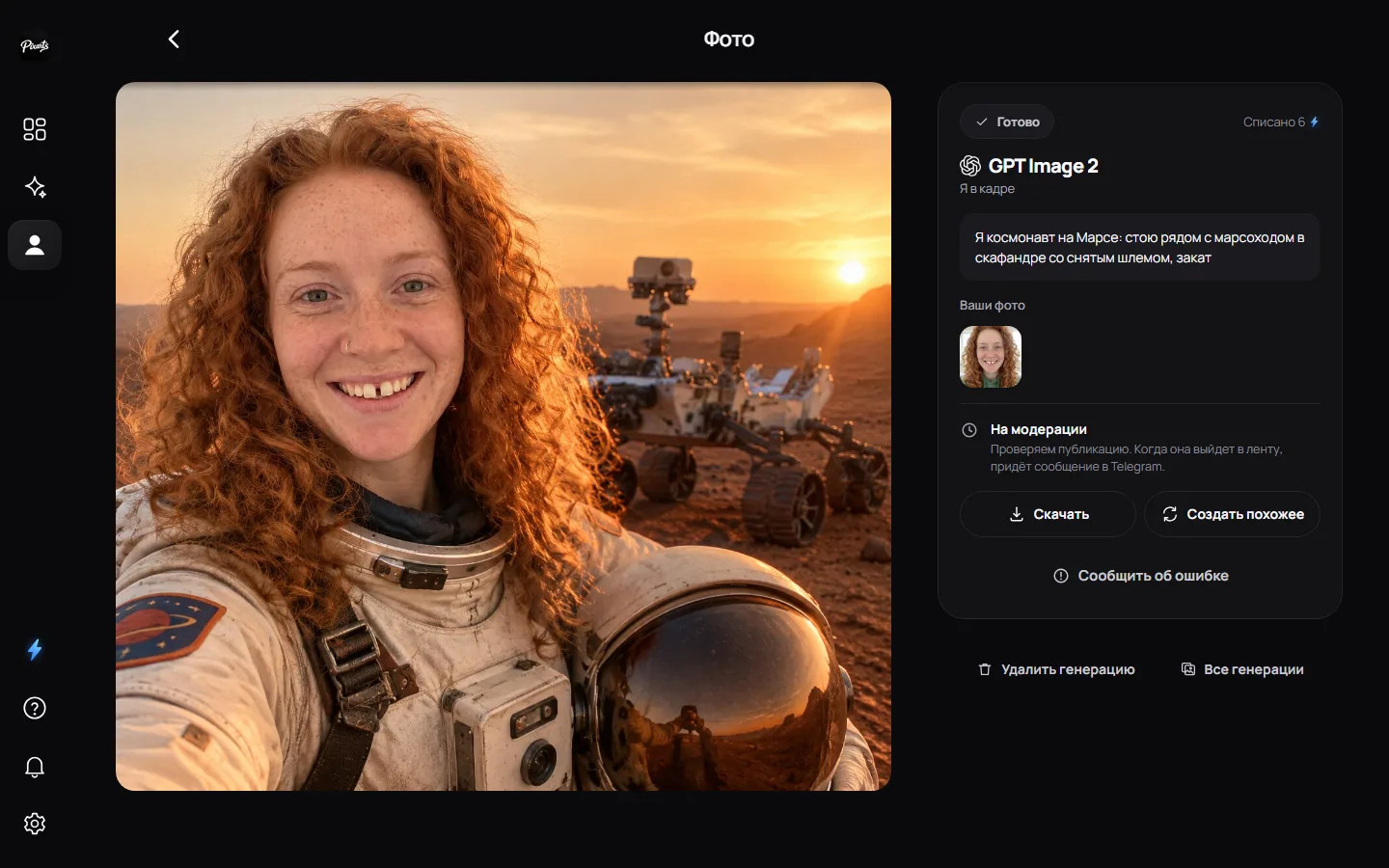Open notifications bell icon
Screen dimensions: 1389x868
(x=35, y=767)
